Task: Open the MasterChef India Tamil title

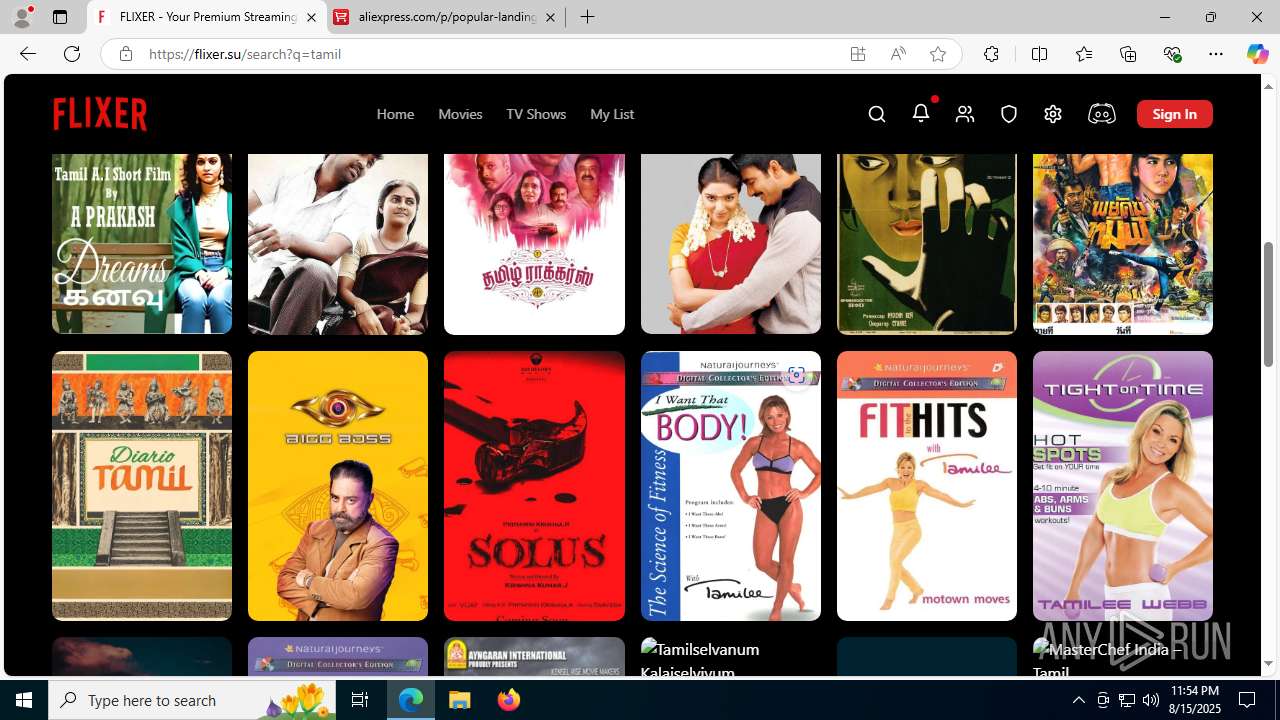Action: [1123, 657]
